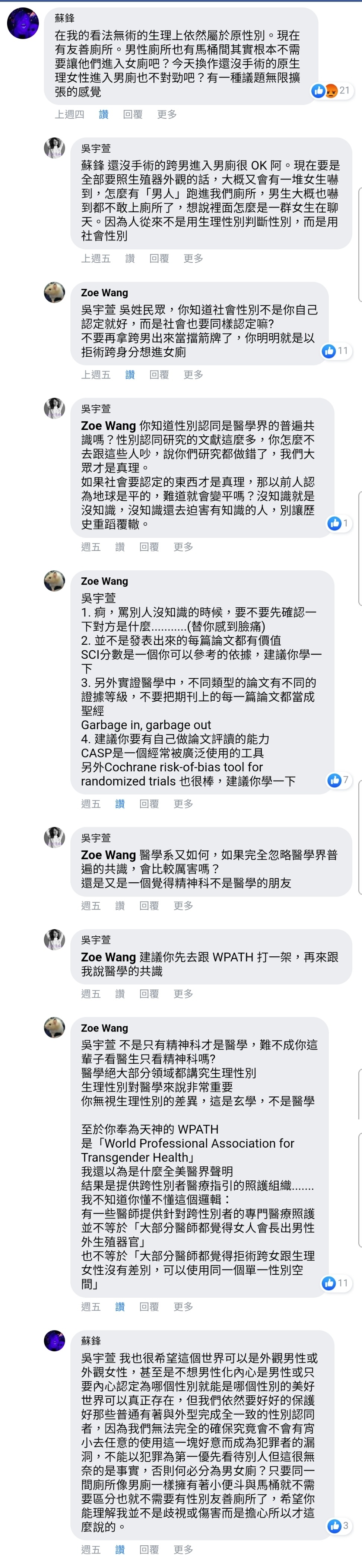Image resolution: width=362 pixels, height=1568 pixels.
Task: Toggle 讚 under Zoe Wang's long WPATH comment
Action: point(120,1307)
